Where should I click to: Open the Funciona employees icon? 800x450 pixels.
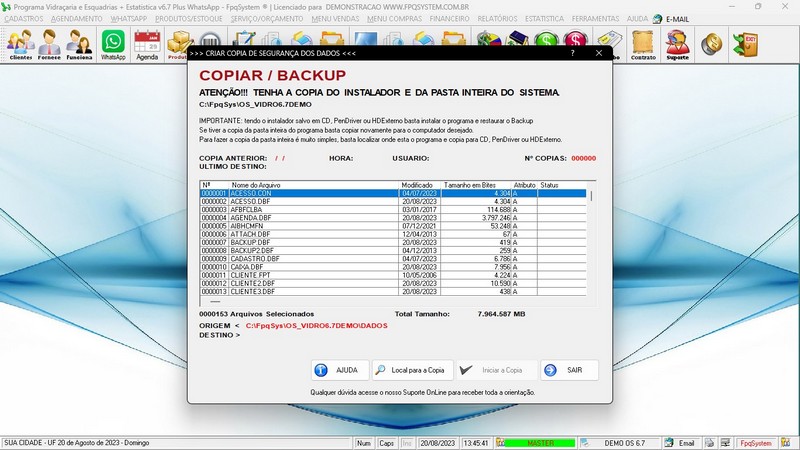(79, 44)
